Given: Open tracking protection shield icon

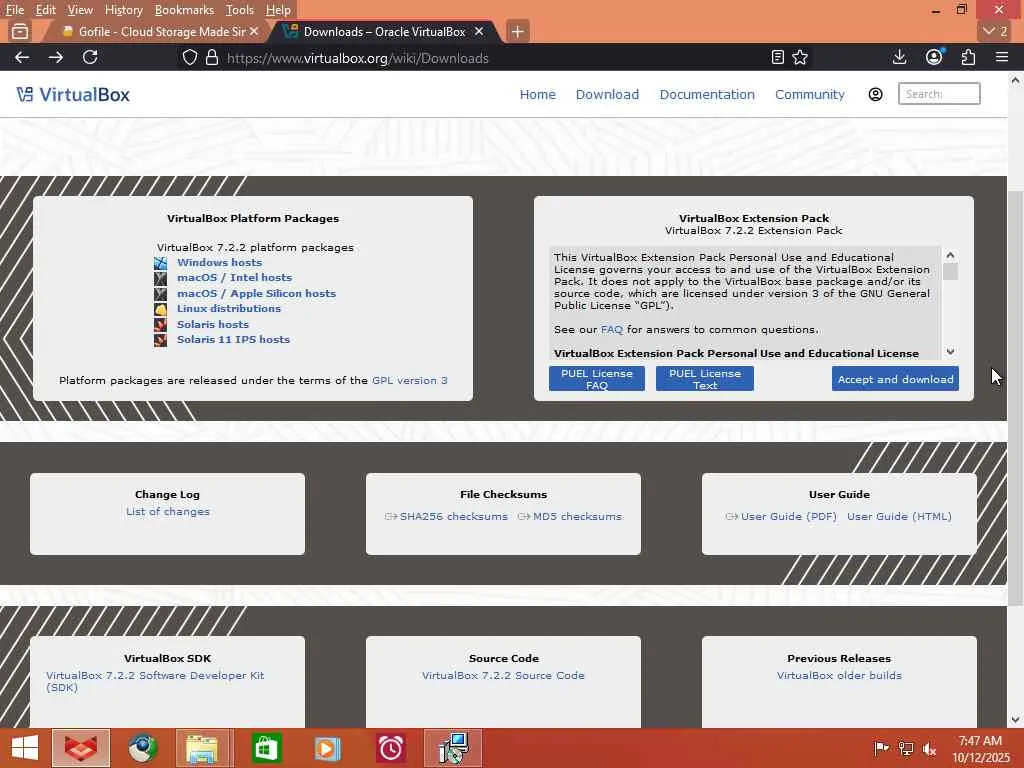Looking at the screenshot, I should pyautogui.click(x=189, y=57).
